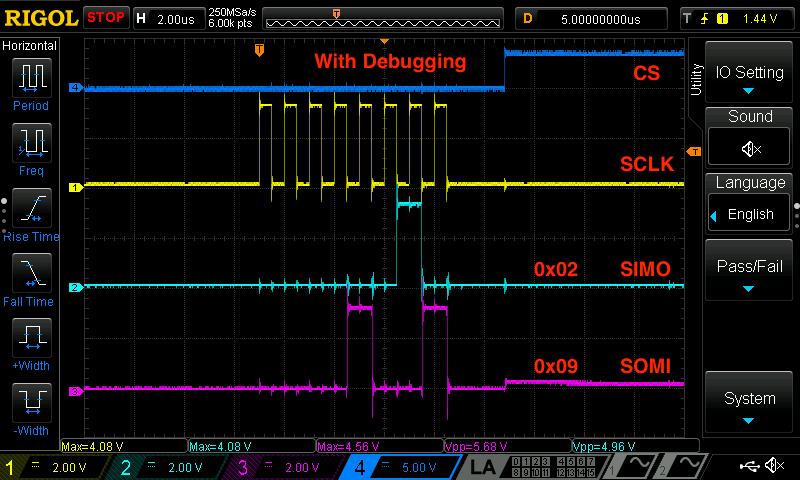Select the Period measurement icon
This screenshot has height=480, width=800.
pyautogui.click(x=32, y=78)
